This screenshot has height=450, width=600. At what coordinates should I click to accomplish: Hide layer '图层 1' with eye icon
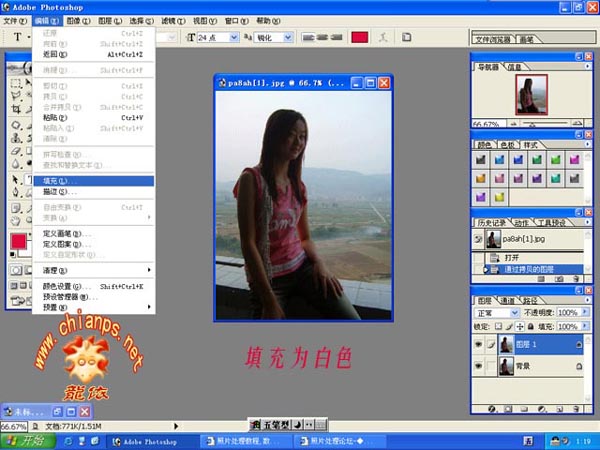point(478,344)
